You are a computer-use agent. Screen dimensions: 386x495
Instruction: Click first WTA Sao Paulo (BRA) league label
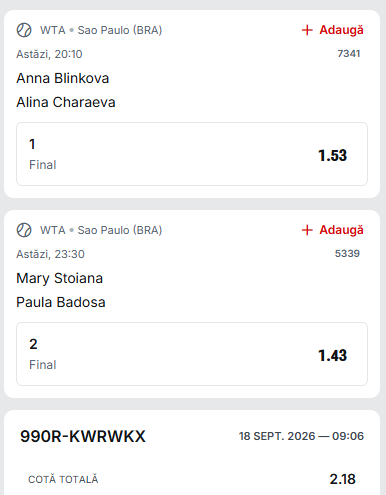click(x=101, y=30)
